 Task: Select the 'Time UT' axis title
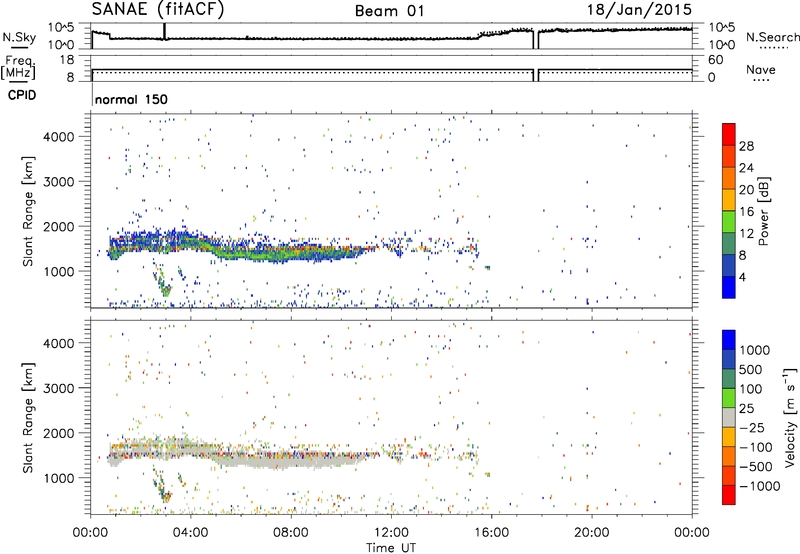click(x=391, y=548)
